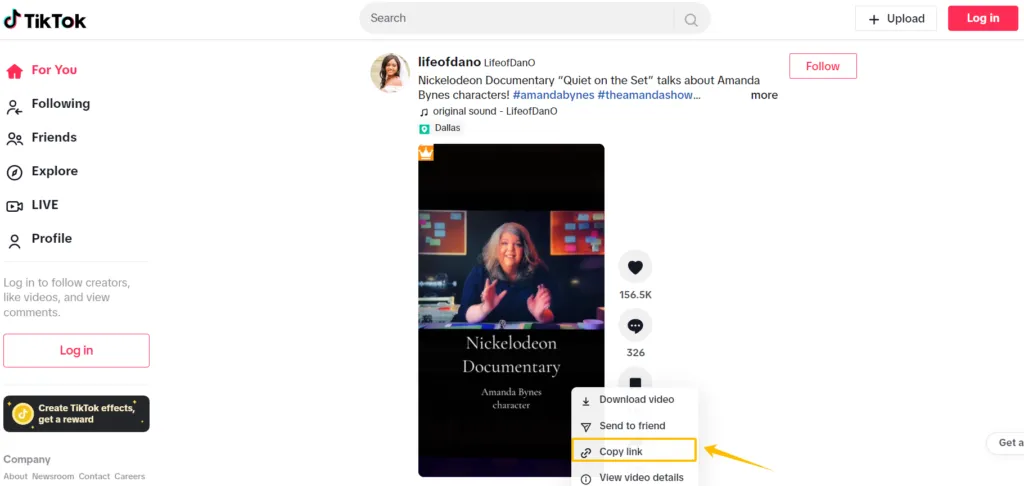Screen dimensions: 1024x486
Task: Click the search magnifier icon
Action: (x=691, y=20)
